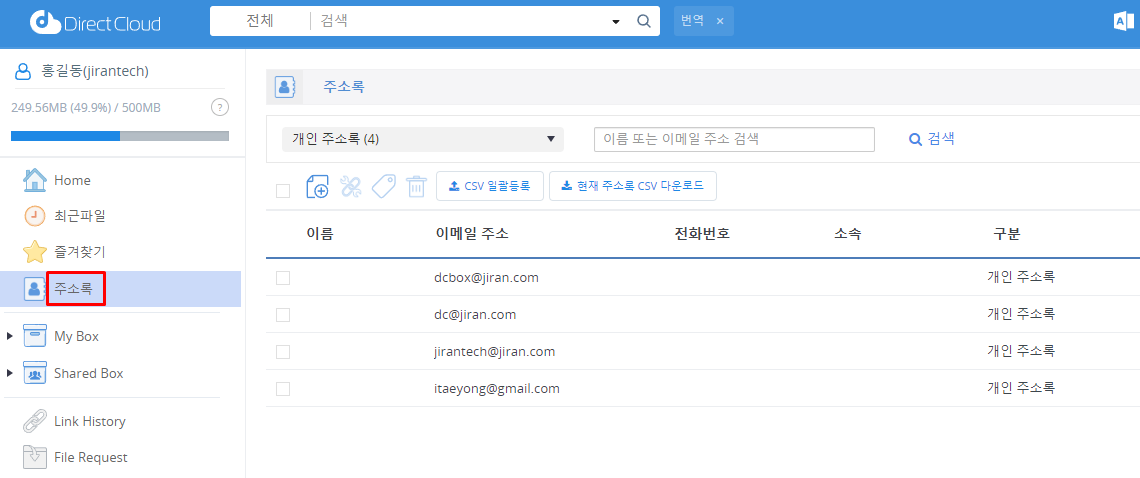Open the 개인 주소록 (4) dropdown
The image size is (1140, 478).
coord(422,139)
